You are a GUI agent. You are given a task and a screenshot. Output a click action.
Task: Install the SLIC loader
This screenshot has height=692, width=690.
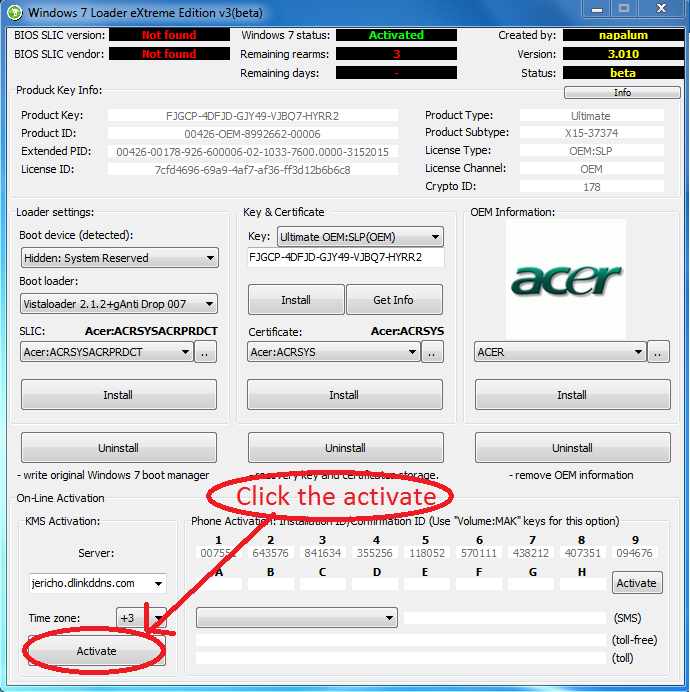click(119, 395)
